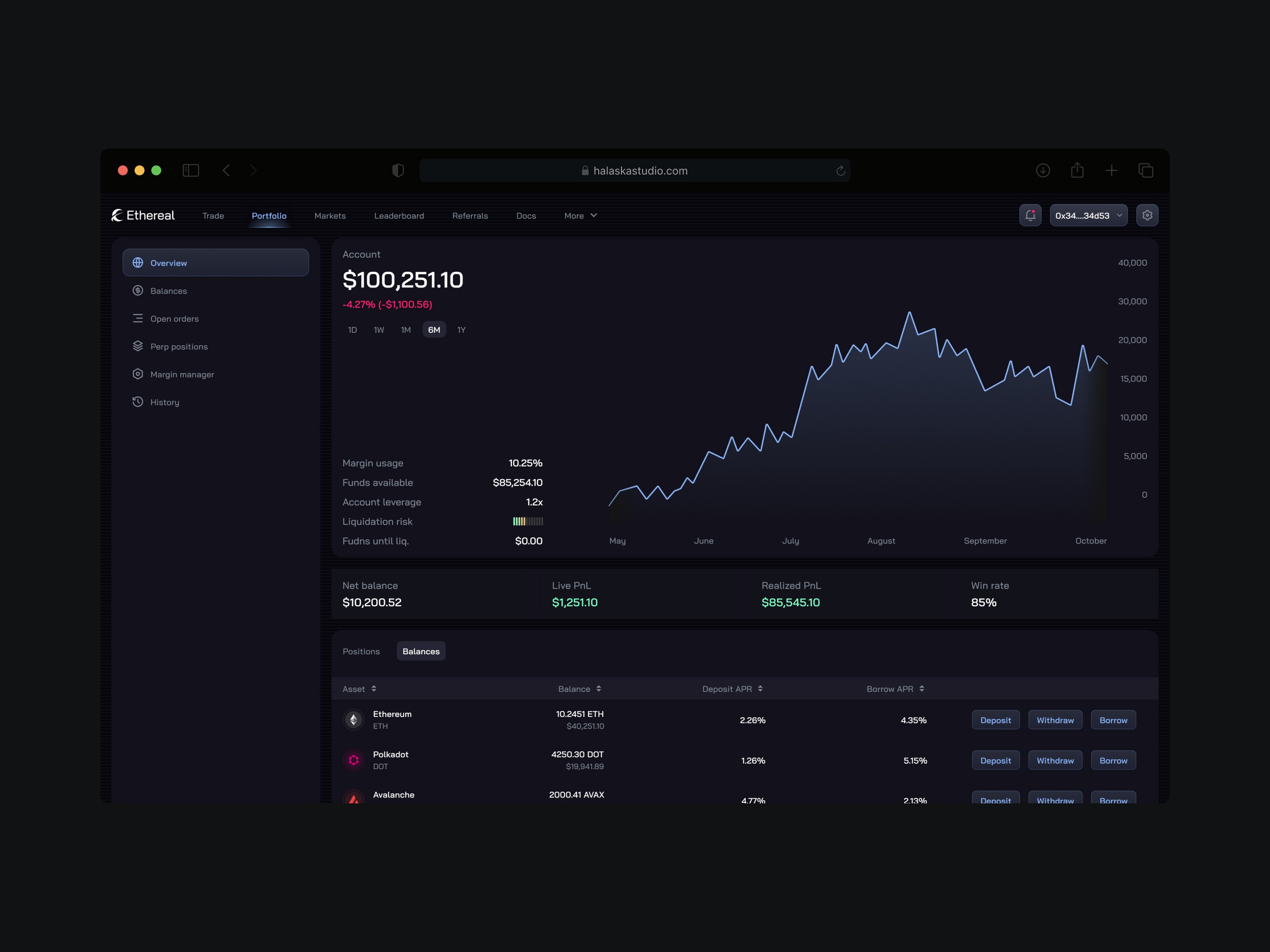This screenshot has width=1270, height=952.
Task: Select the 1M time range option
Action: click(406, 330)
